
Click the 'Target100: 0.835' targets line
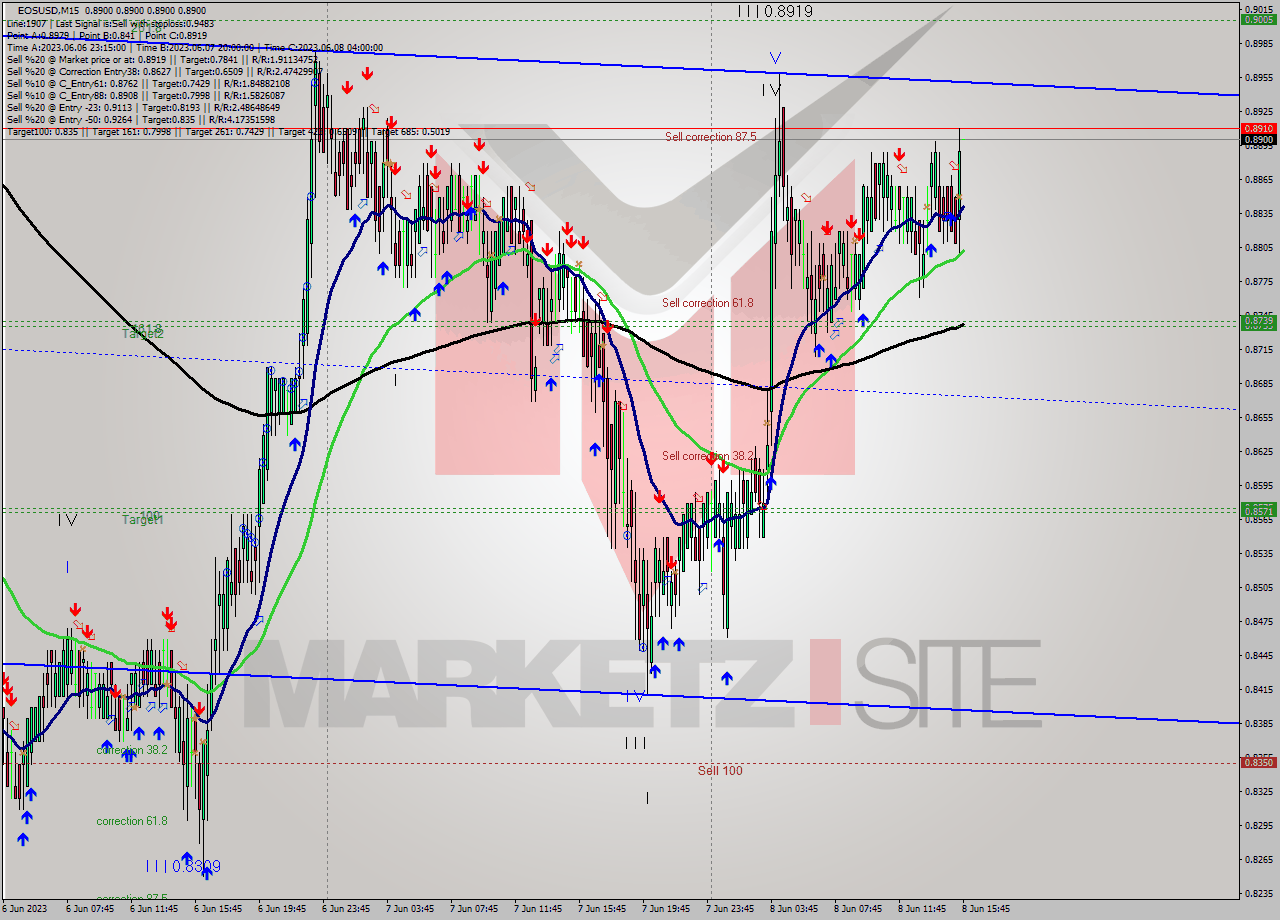tap(228, 131)
